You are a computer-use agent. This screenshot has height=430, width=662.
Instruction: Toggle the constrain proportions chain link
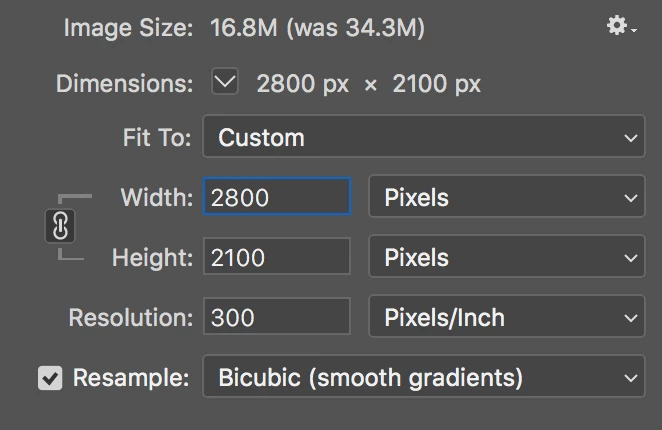point(60,226)
